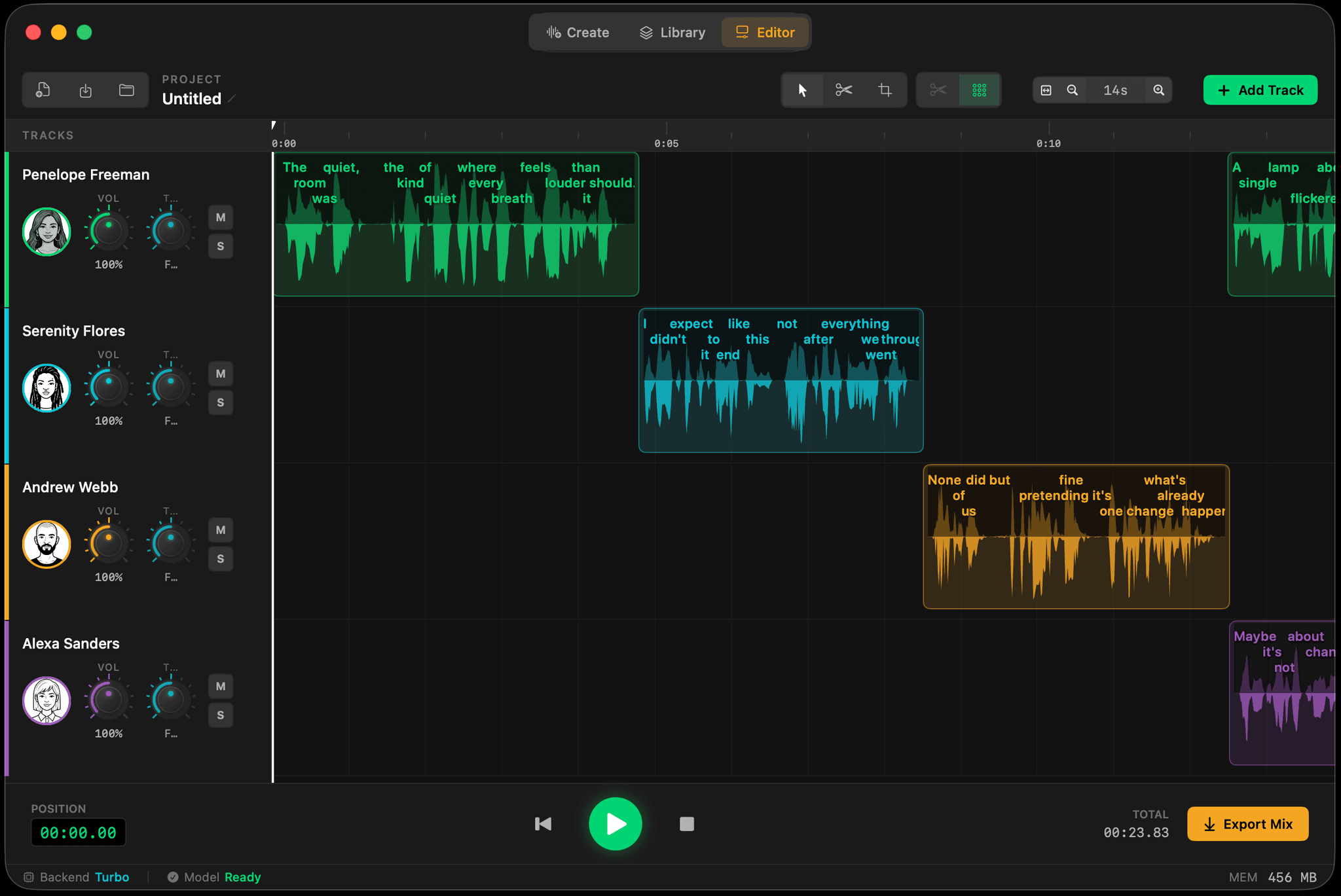Image resolution: width=1341 pixels, height=896 pixels.
Task: Open the 14s zoom duration control
Action: point(1116,90)
